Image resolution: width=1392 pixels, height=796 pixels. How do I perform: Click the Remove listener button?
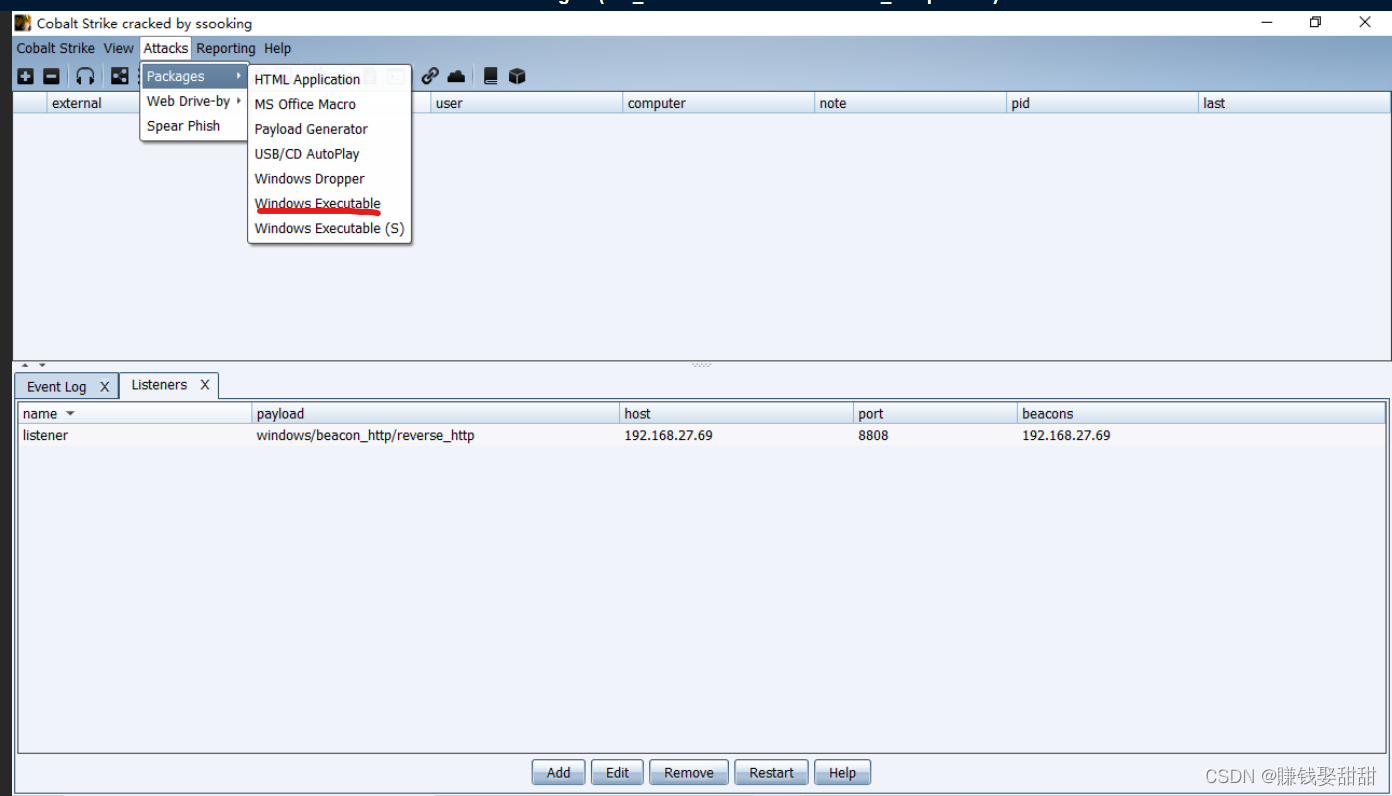coord(689,773)
